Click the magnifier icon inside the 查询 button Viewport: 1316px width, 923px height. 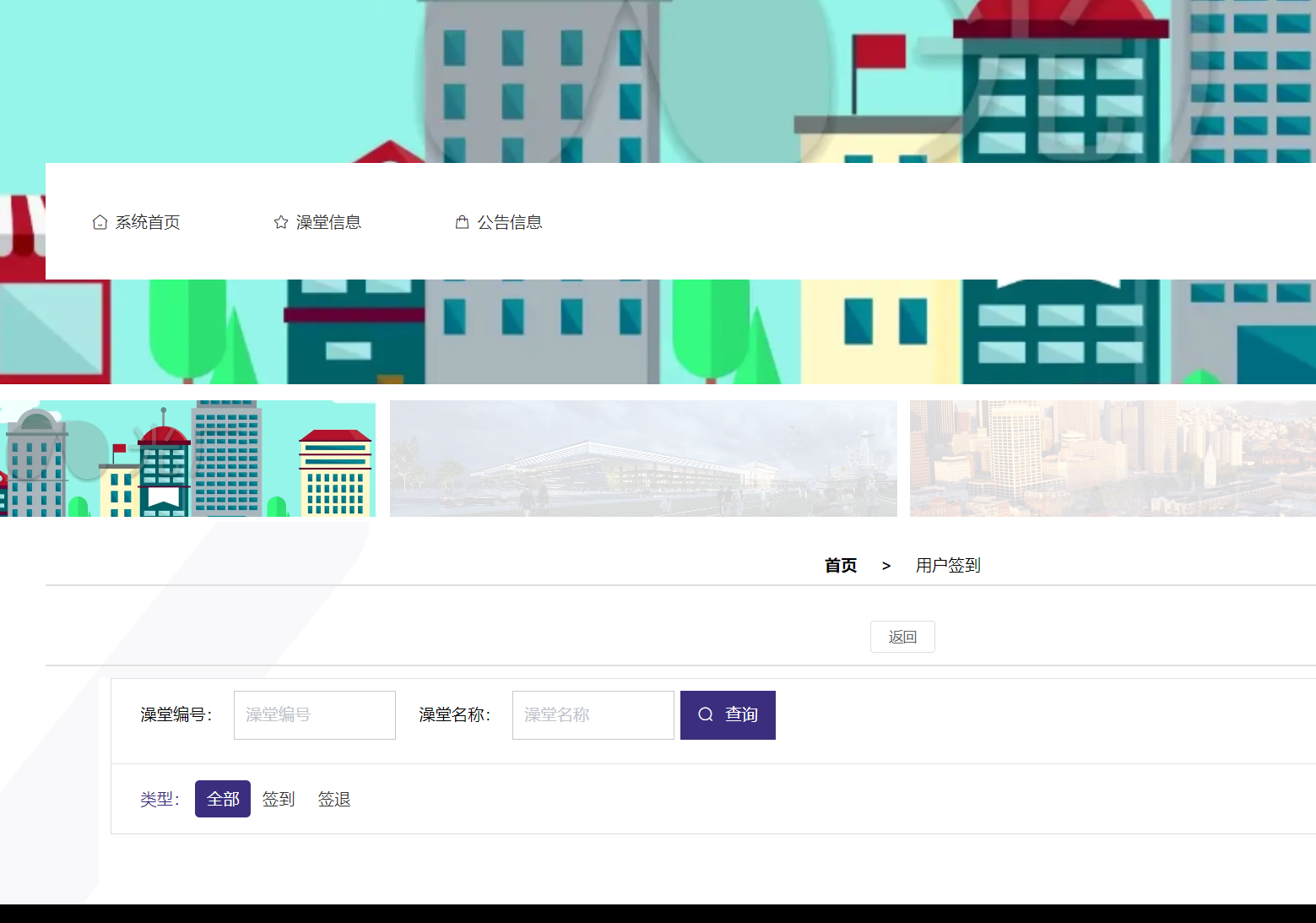705,714
